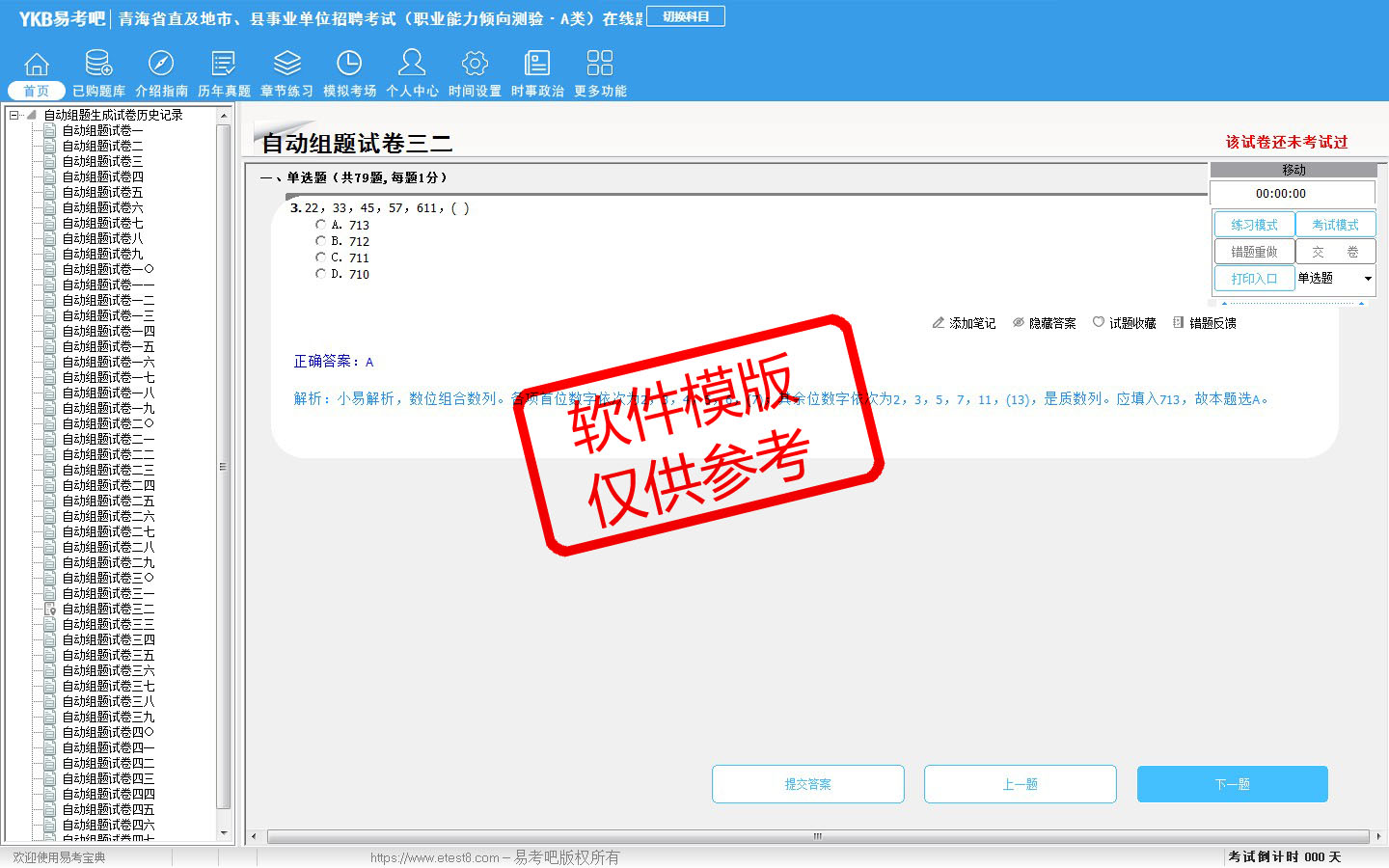Collapse the 自动组题生成试卷历史记录 tree root
This screenshot has height=868, width=1389.
[x=14, y=115]
